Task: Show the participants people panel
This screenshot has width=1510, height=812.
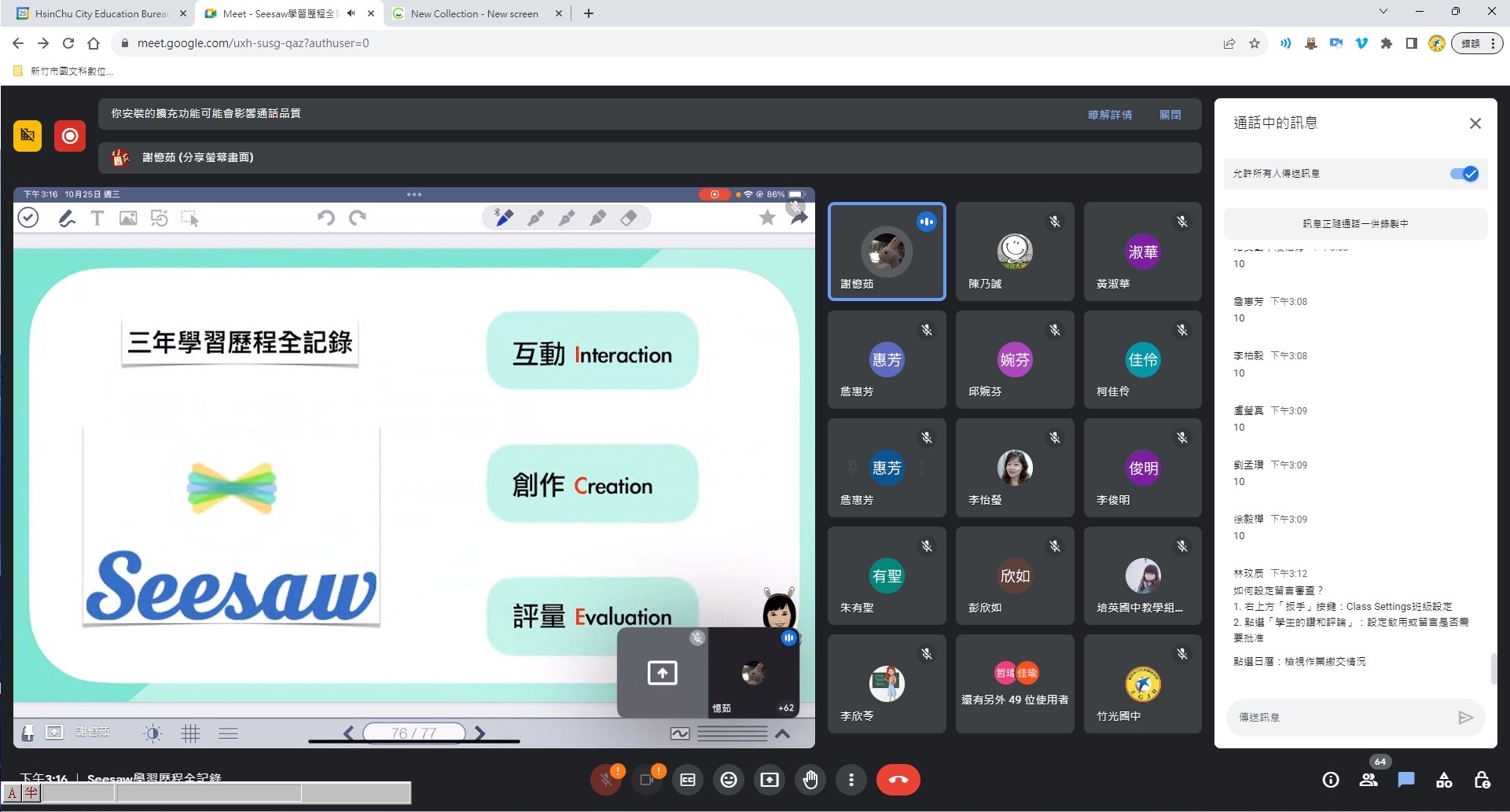Action: point(1369,780)
